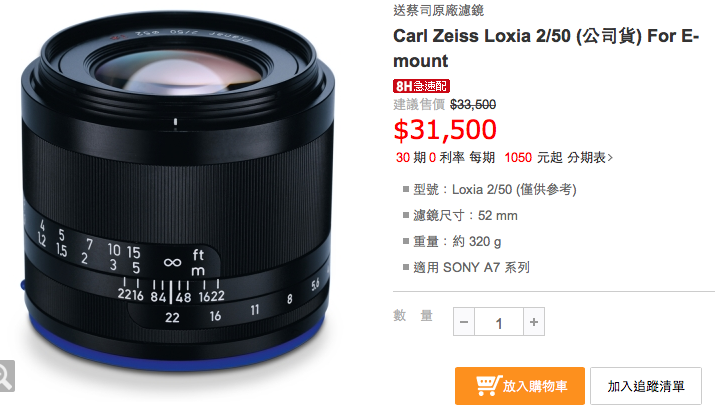Click the Zeiss lens product photo

point(178,192)
